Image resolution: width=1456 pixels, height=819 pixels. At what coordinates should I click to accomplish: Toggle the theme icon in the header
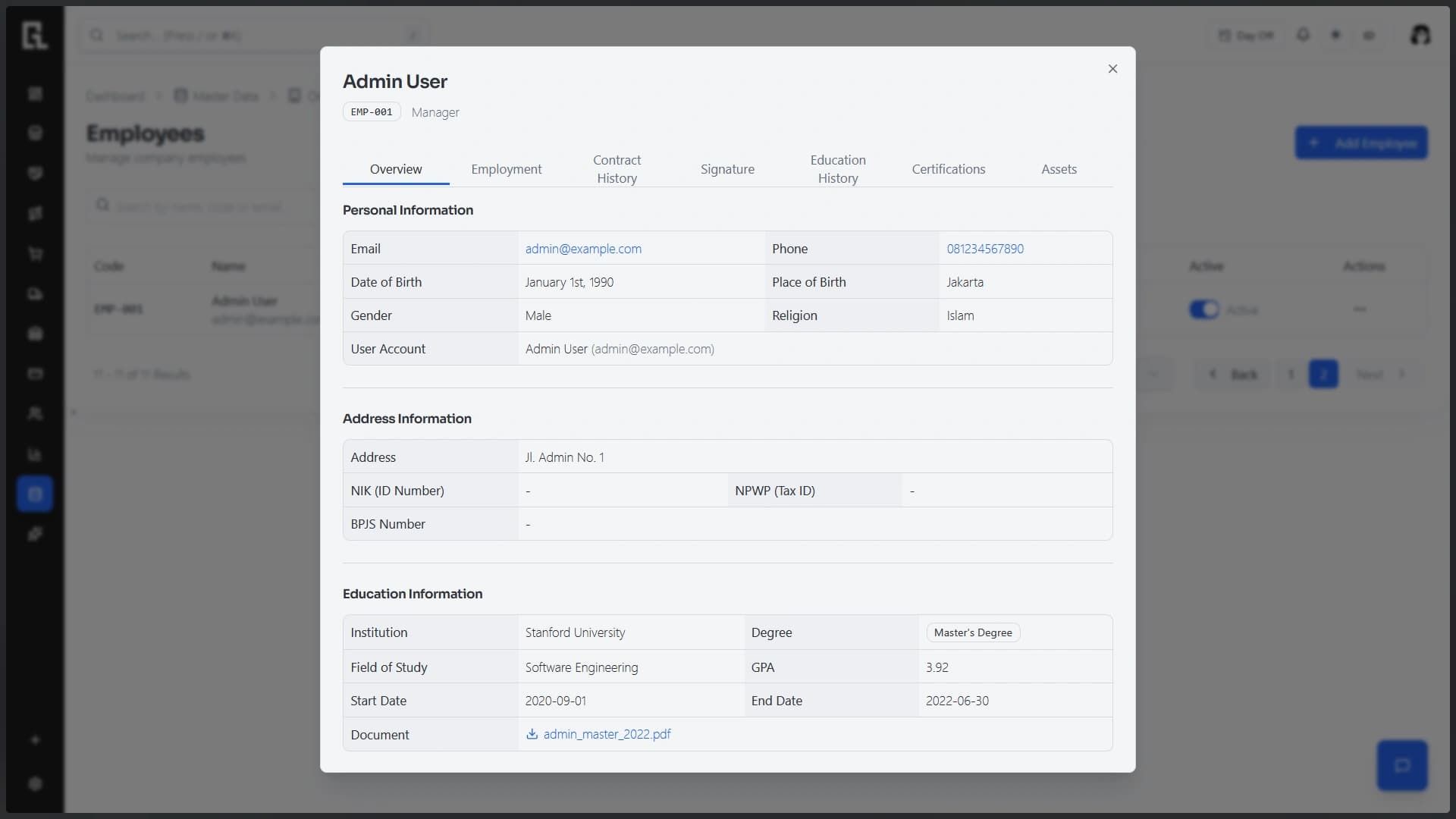point(1336,35)
